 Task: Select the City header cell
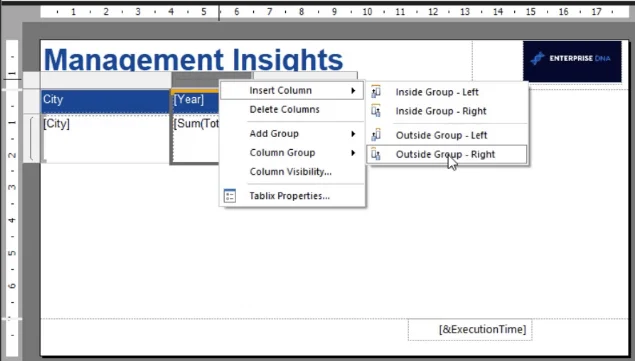(x=105, y=101)
